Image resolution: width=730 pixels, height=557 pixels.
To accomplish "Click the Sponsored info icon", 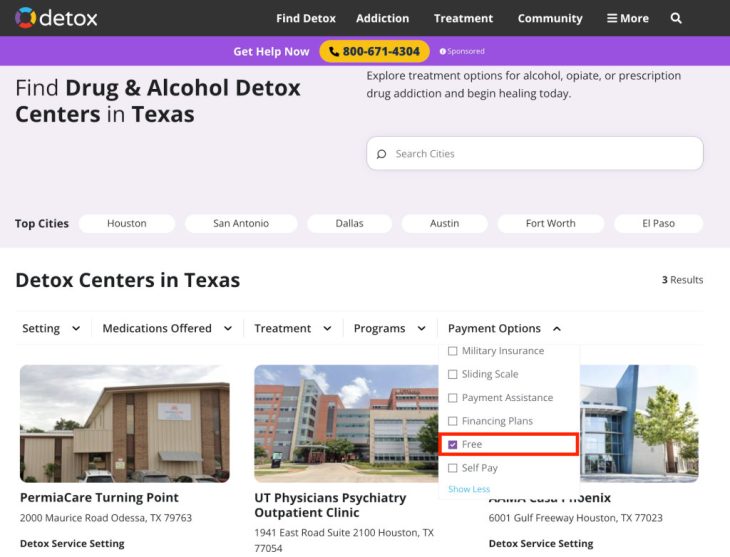I will coord(442,51).
